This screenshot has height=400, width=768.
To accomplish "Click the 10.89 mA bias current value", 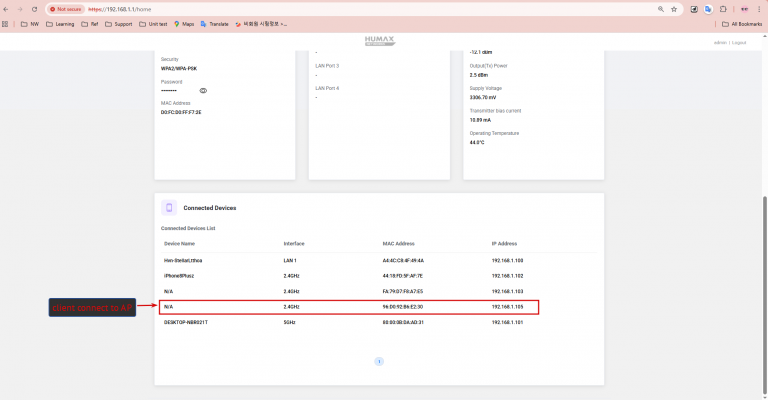I will (480, 120).
